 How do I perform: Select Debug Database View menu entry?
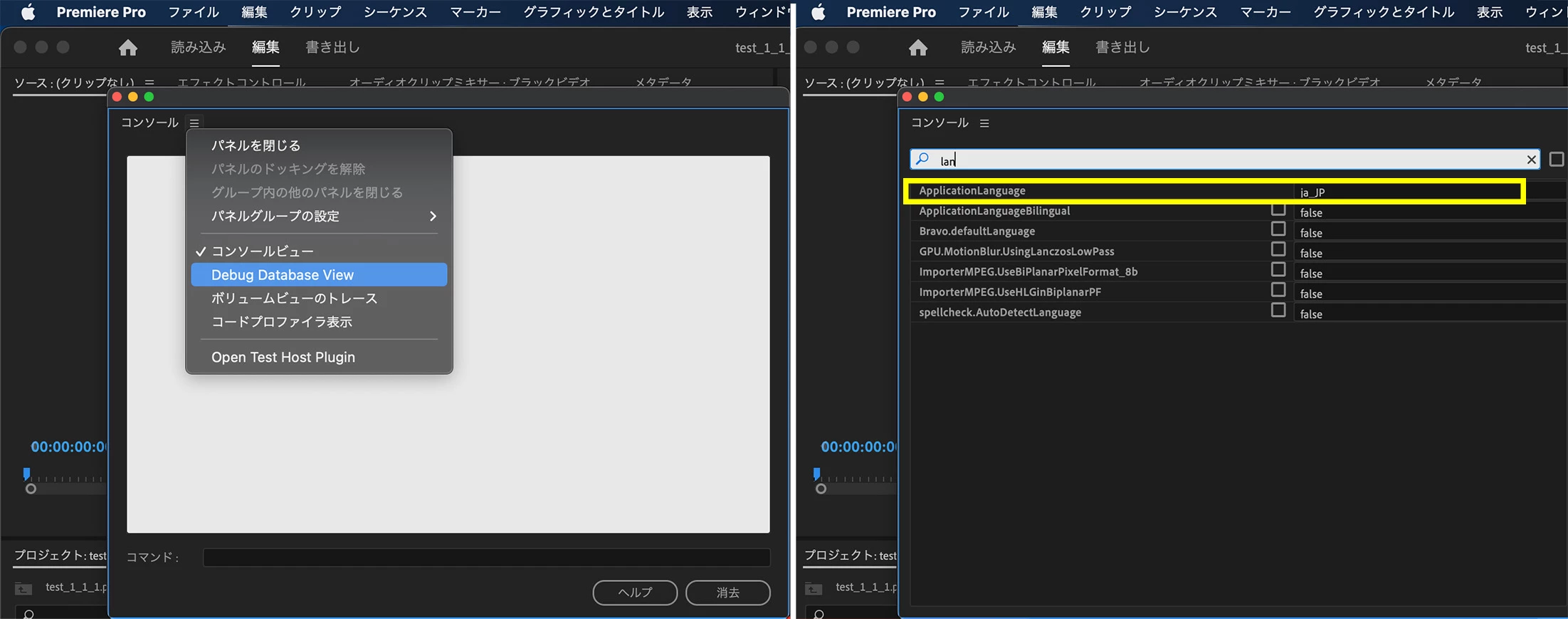coord(319,275)
